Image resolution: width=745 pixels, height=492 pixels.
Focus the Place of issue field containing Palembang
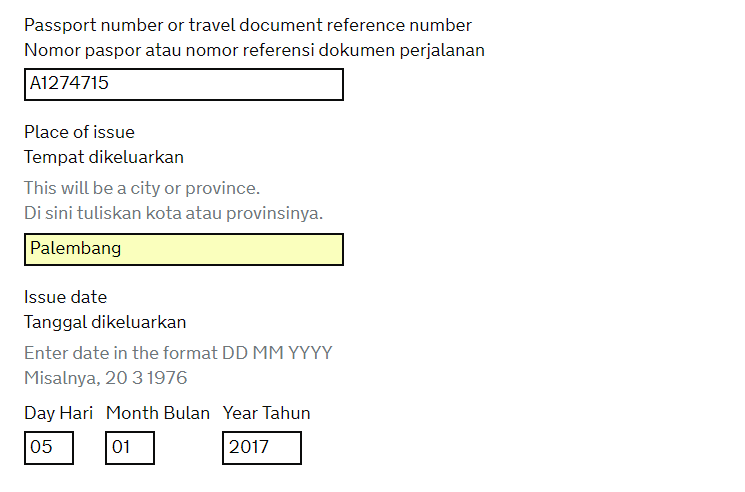pos(184,249)
